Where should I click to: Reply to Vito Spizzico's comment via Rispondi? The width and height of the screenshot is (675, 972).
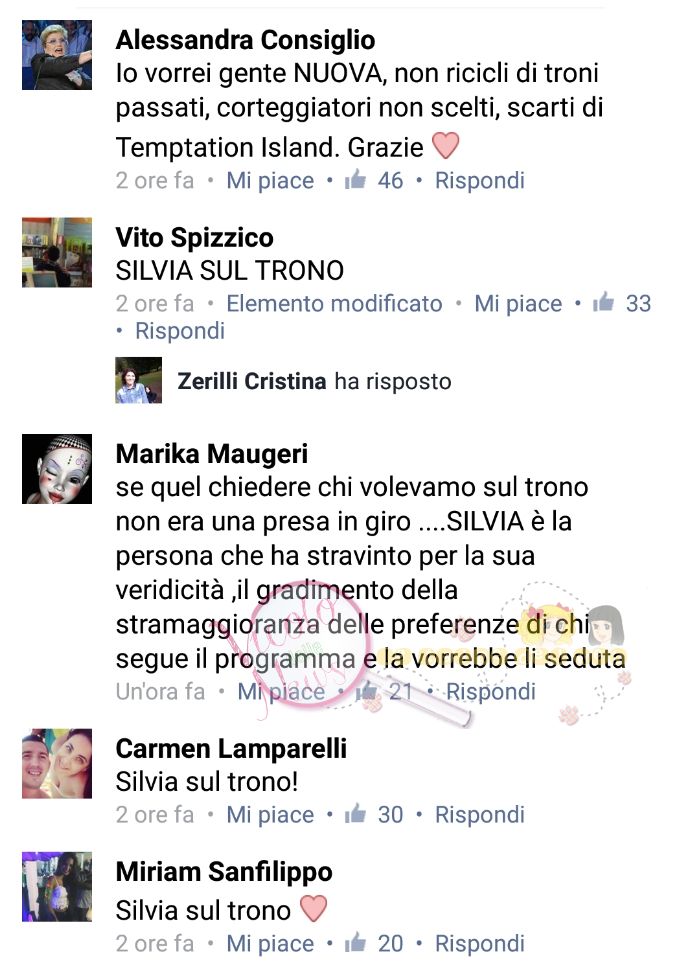[180, 330]
